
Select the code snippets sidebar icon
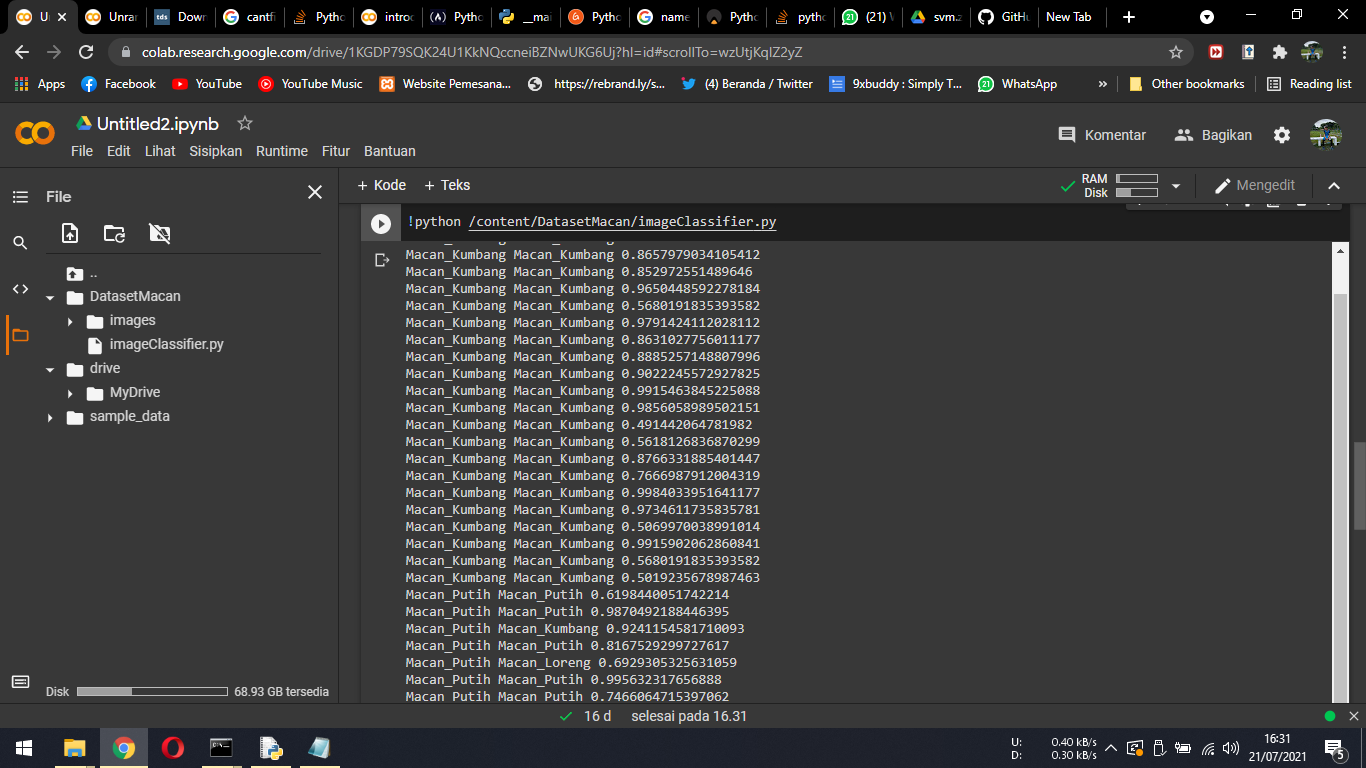(20, 289)
